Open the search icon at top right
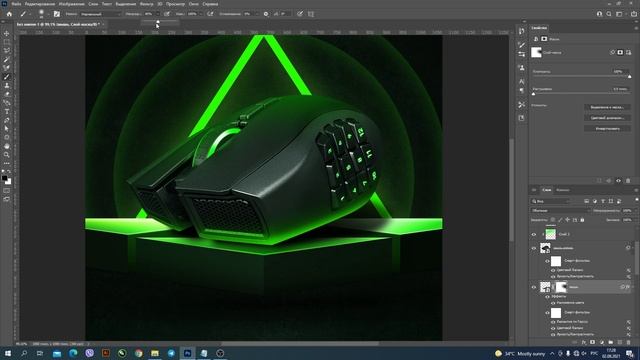This screenshot has height=360, width=640. click(609, 14)
